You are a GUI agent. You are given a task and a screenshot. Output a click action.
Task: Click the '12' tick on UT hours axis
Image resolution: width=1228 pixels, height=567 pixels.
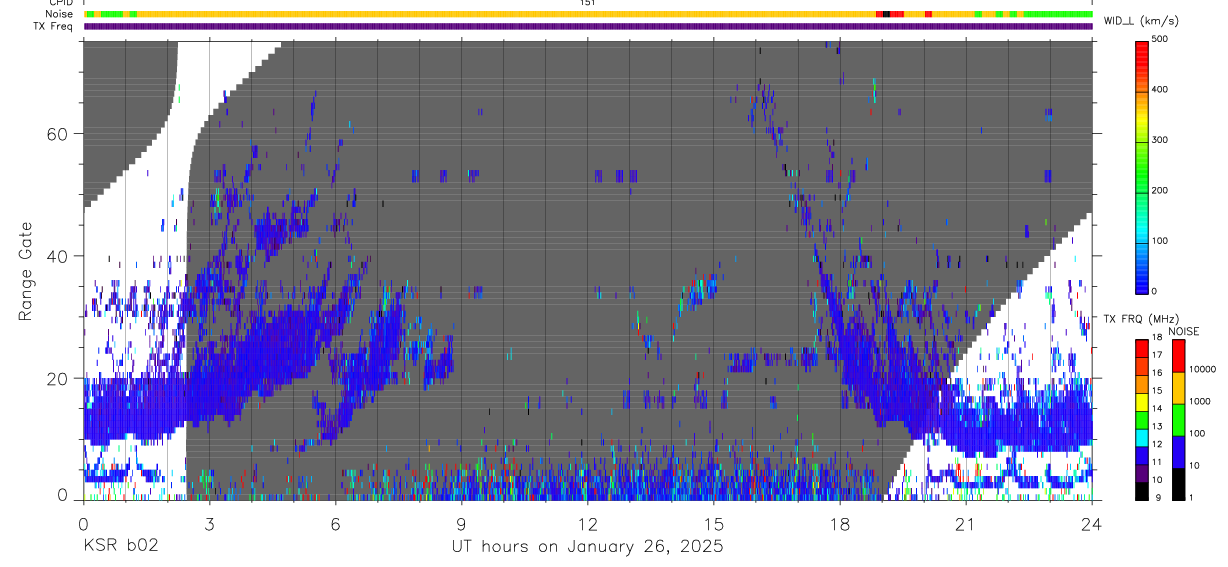(588, 523)
